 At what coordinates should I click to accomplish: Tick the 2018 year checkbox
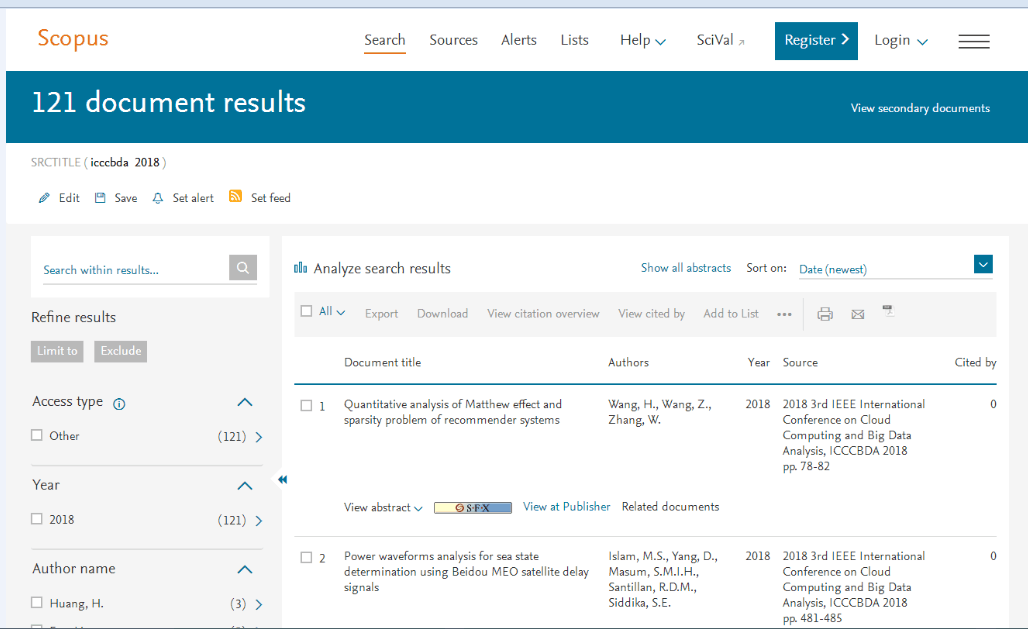(x=37, y=519)
